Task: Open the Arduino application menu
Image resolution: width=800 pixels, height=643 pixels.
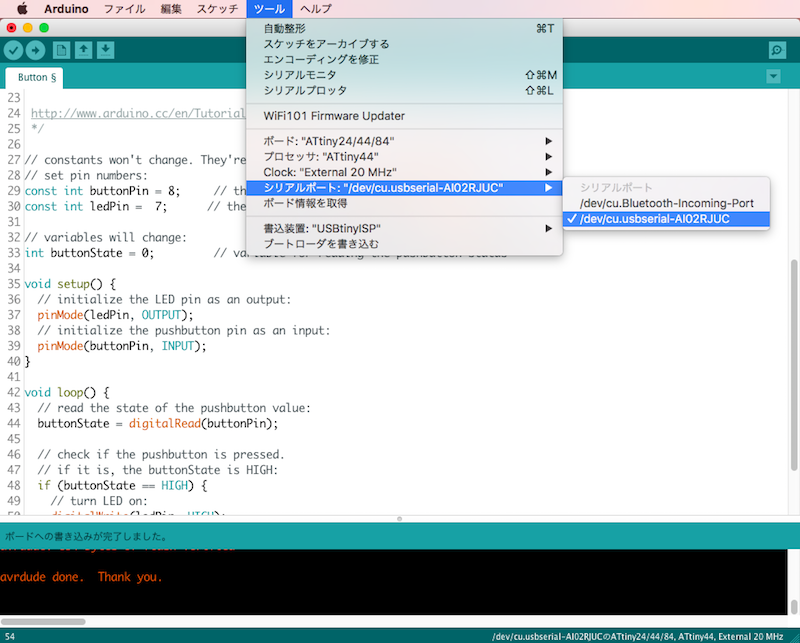Action: 66,9
